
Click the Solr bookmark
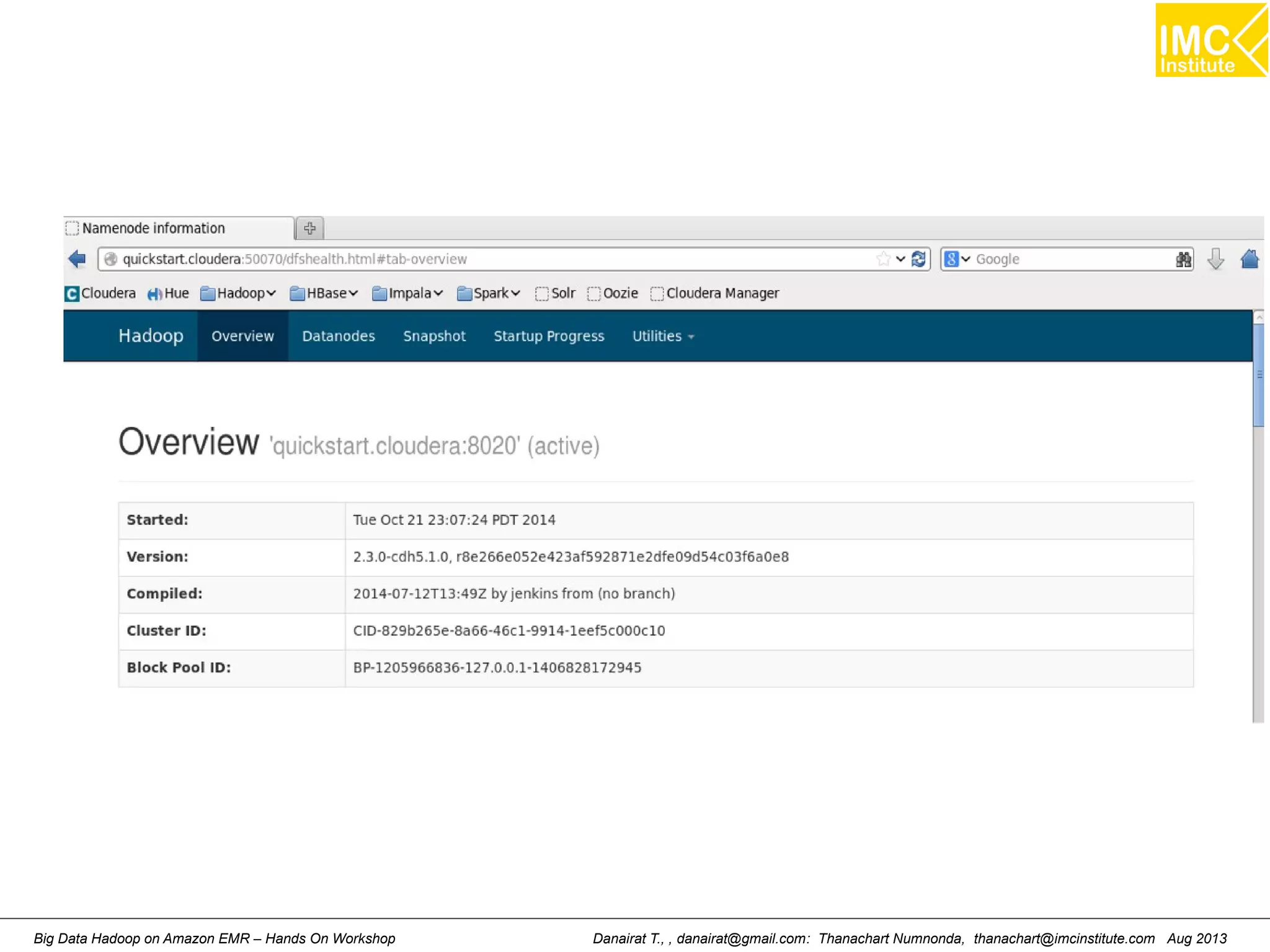pyautogui.click(x=556, y=293)
